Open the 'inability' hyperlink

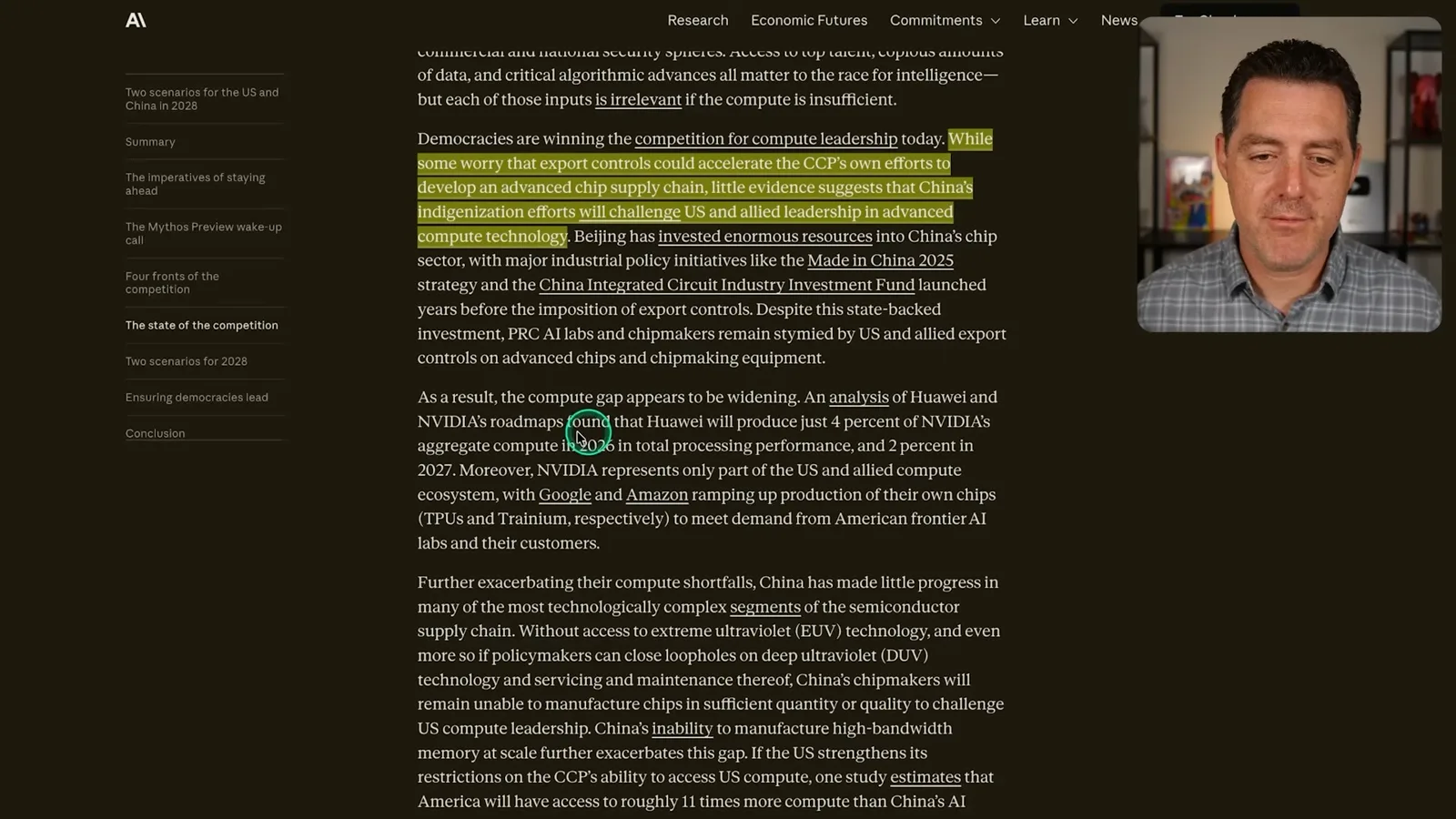tap(682, 729)
